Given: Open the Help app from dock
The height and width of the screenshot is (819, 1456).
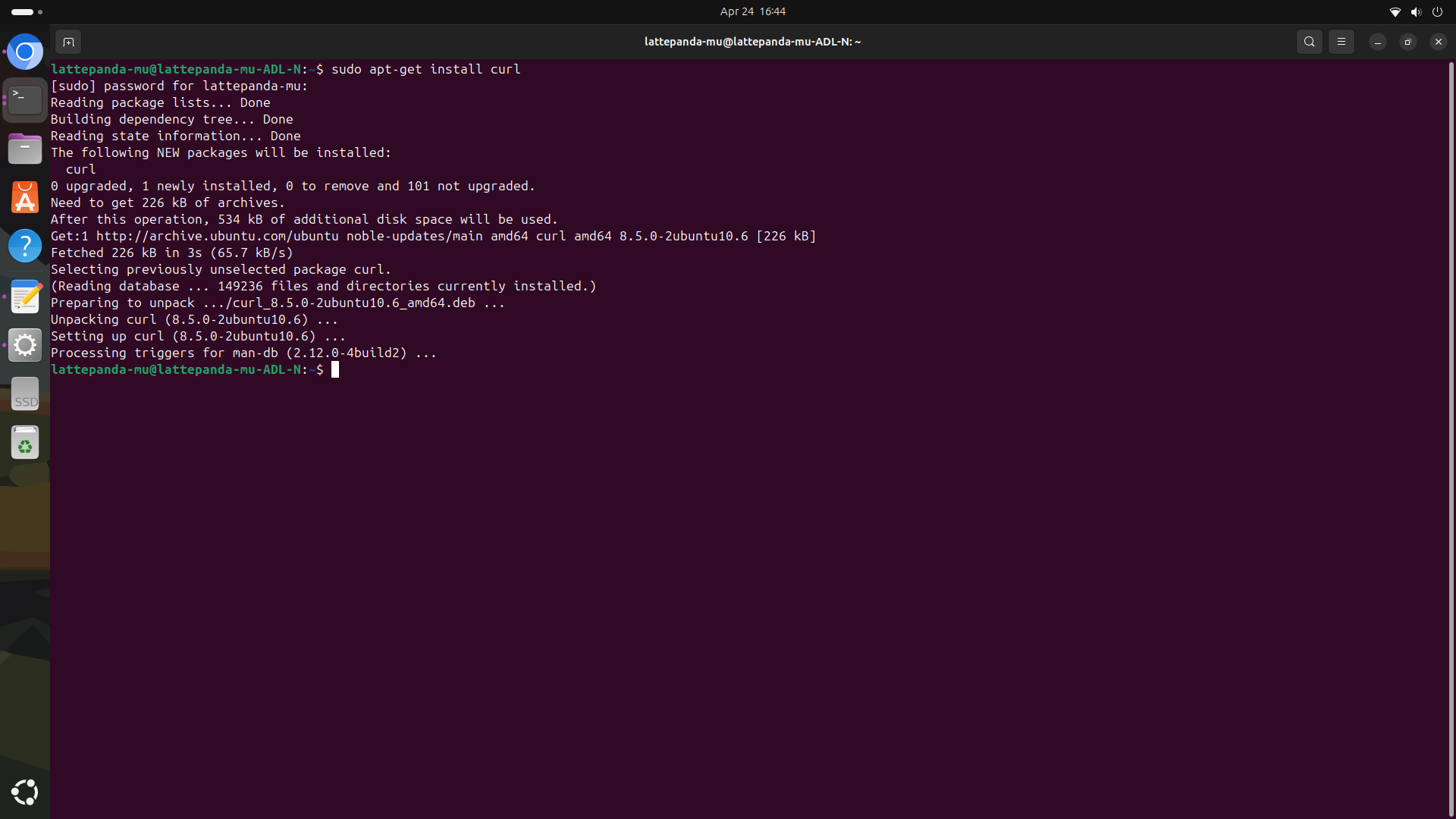Looking at the screenshot, I should click(x=25, y=246).
